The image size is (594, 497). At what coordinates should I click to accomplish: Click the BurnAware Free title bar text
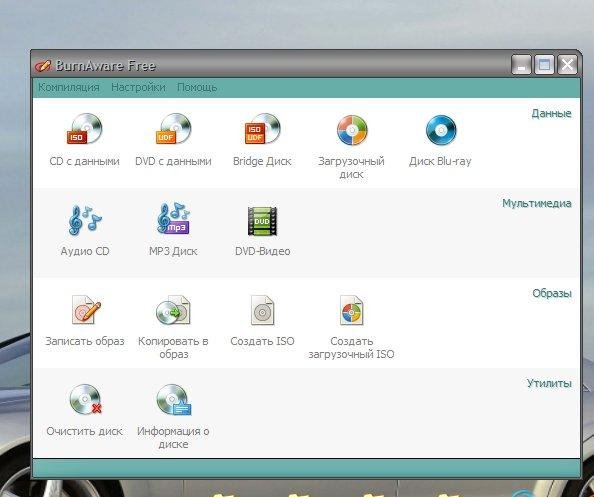106,66
